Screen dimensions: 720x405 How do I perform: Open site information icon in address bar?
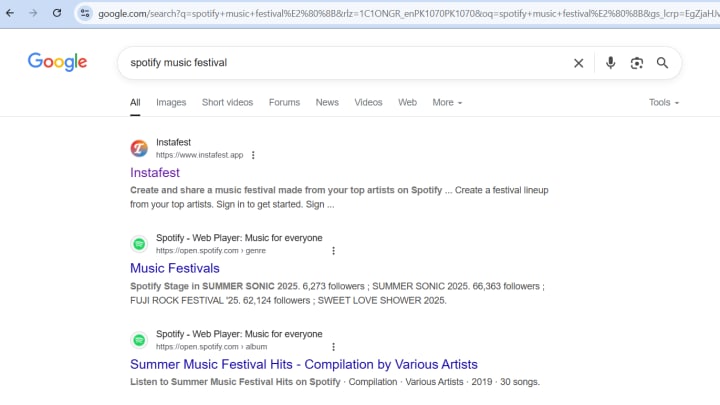(85, 13)
